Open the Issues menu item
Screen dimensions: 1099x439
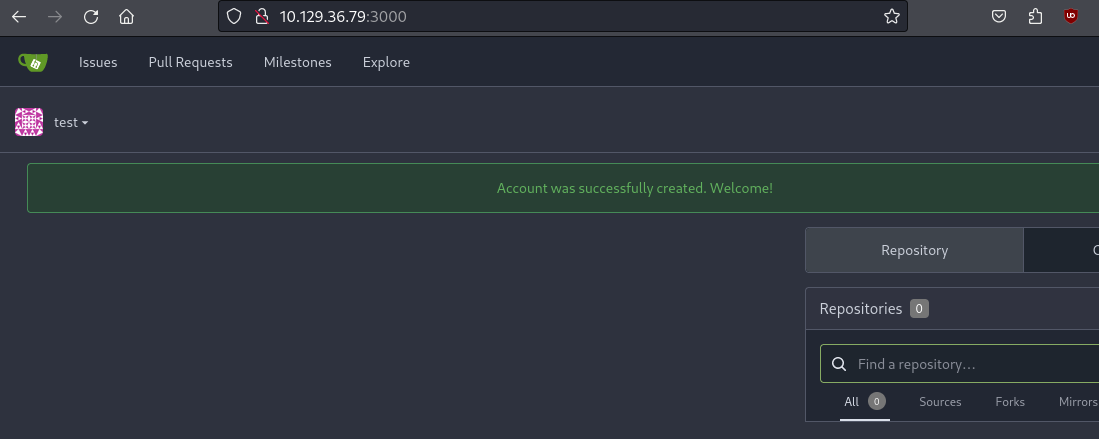(98, 62)
